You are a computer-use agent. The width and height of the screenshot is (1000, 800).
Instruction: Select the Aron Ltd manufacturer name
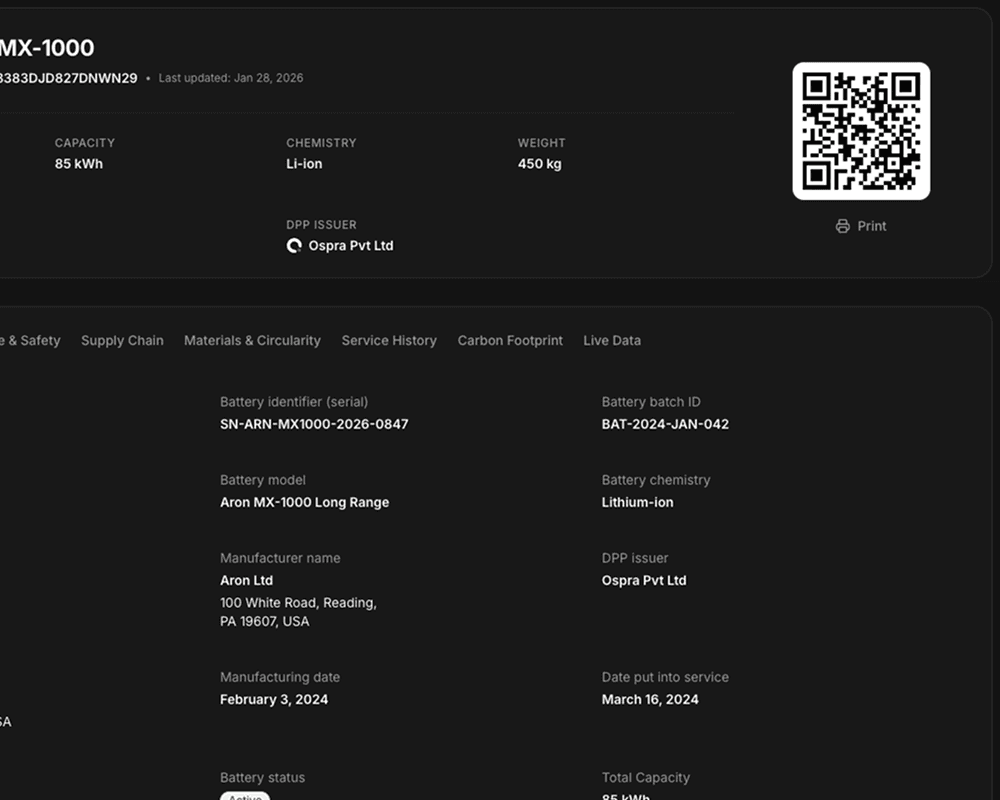[x=246, y=580]
